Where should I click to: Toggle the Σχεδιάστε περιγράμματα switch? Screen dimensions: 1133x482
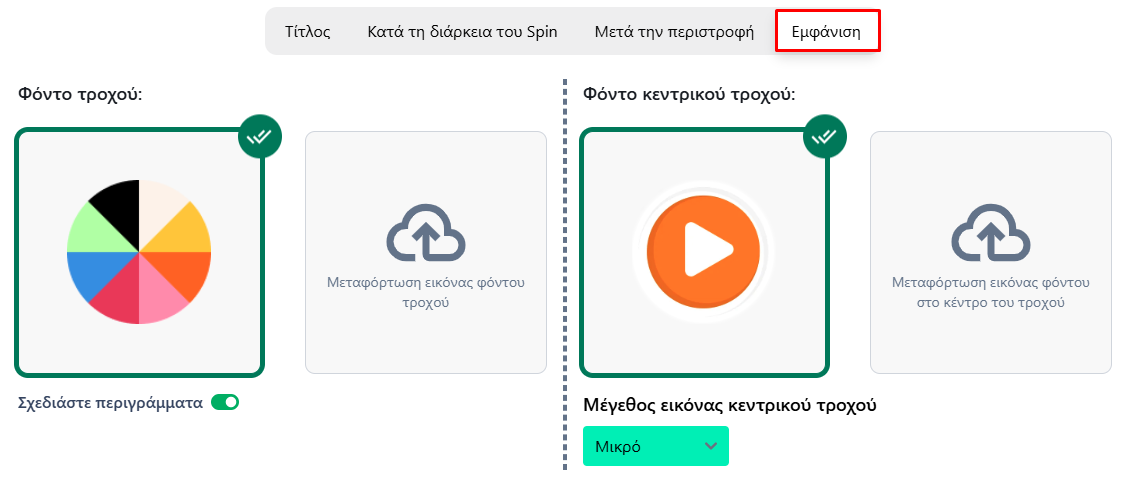click(x=225, y=403)
